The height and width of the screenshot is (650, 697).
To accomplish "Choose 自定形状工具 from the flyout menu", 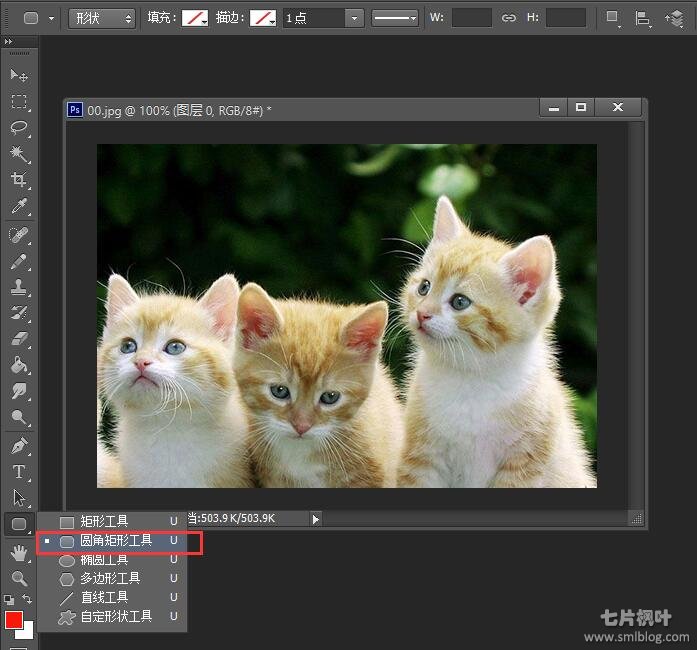I will pyautogui.click(x=116, y=617).
